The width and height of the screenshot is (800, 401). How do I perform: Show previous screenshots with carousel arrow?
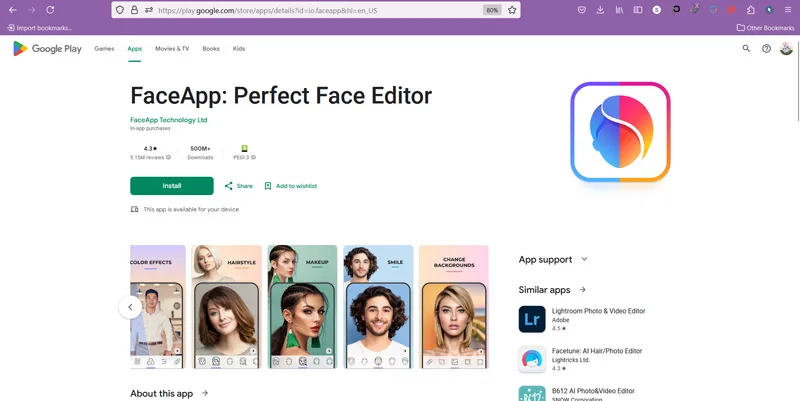point(130,307)
